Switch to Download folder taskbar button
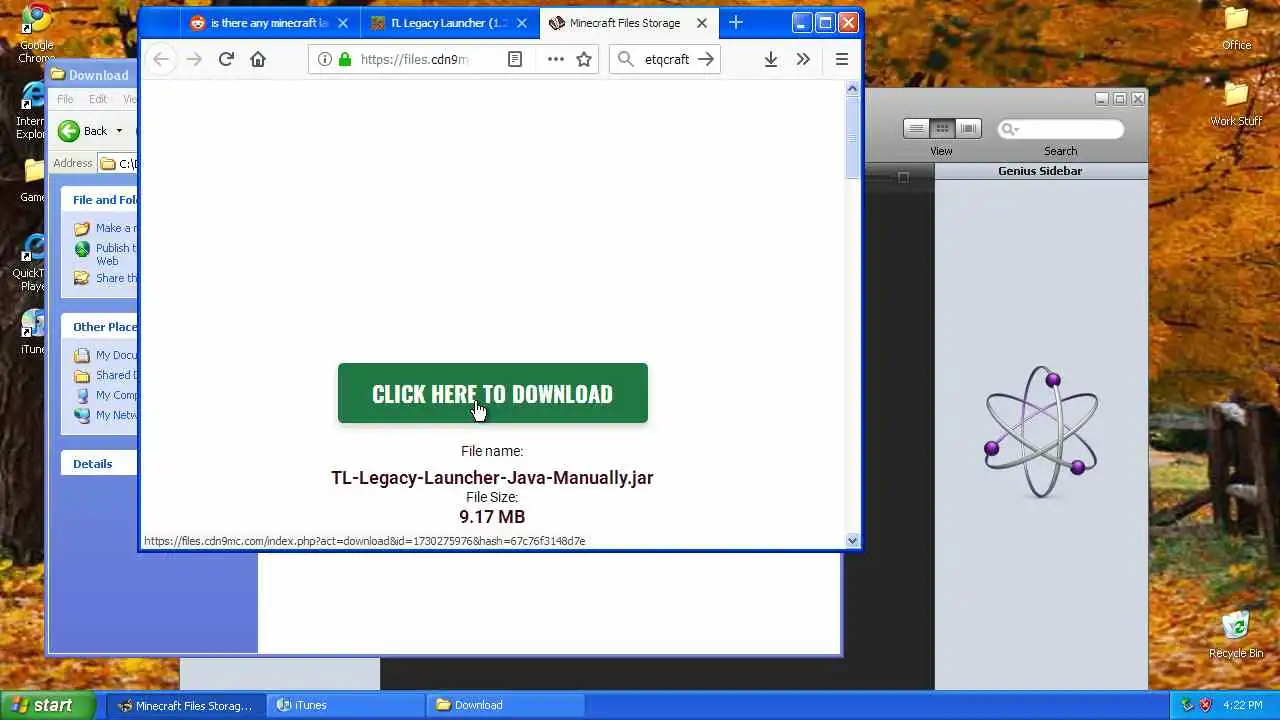This screenshot has width=1280, height=720. 506,705
